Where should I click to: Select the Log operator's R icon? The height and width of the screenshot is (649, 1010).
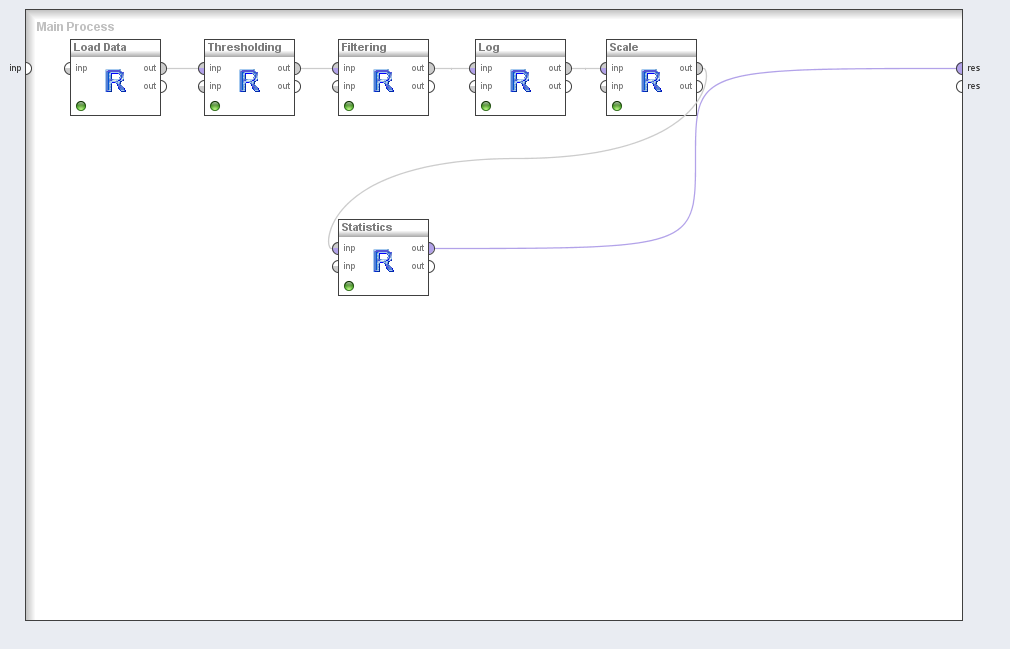point(521,81)
